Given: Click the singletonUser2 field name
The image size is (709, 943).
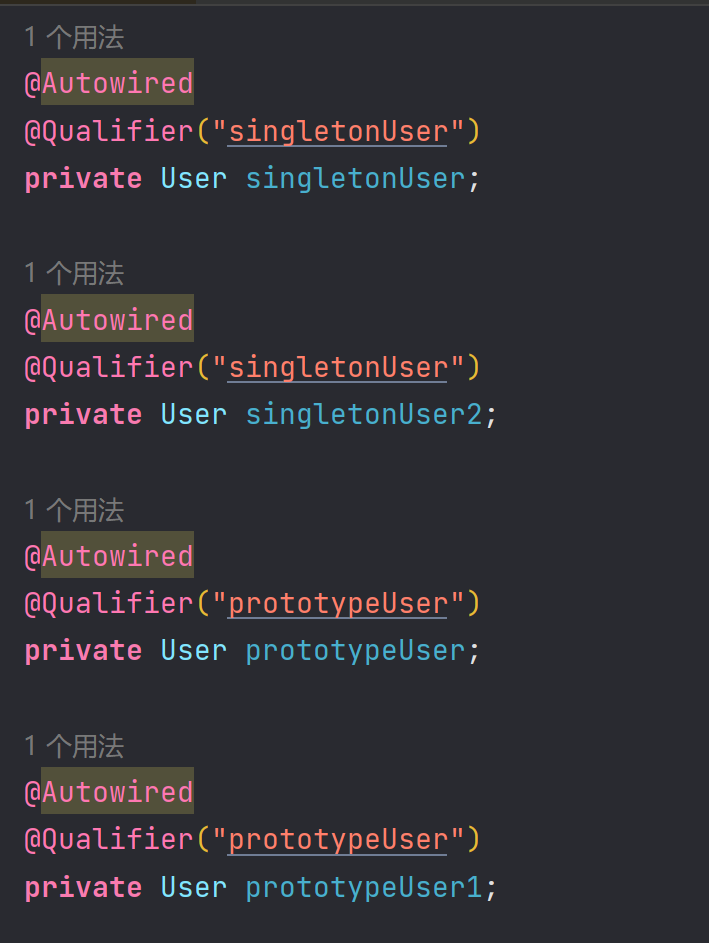Looking at the screenshot, I should [364, 414].
